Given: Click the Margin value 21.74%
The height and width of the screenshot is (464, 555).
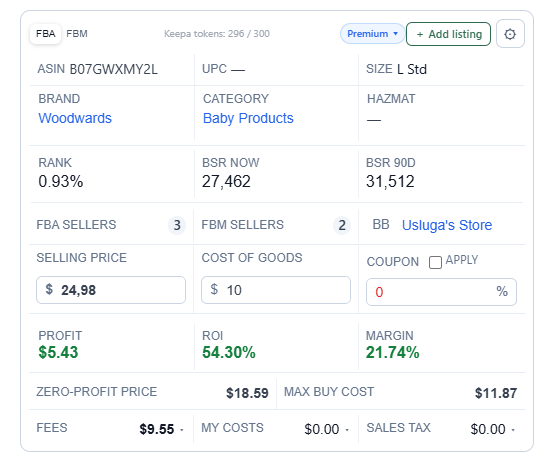Looking at the screenshot, I should (392, 352).
